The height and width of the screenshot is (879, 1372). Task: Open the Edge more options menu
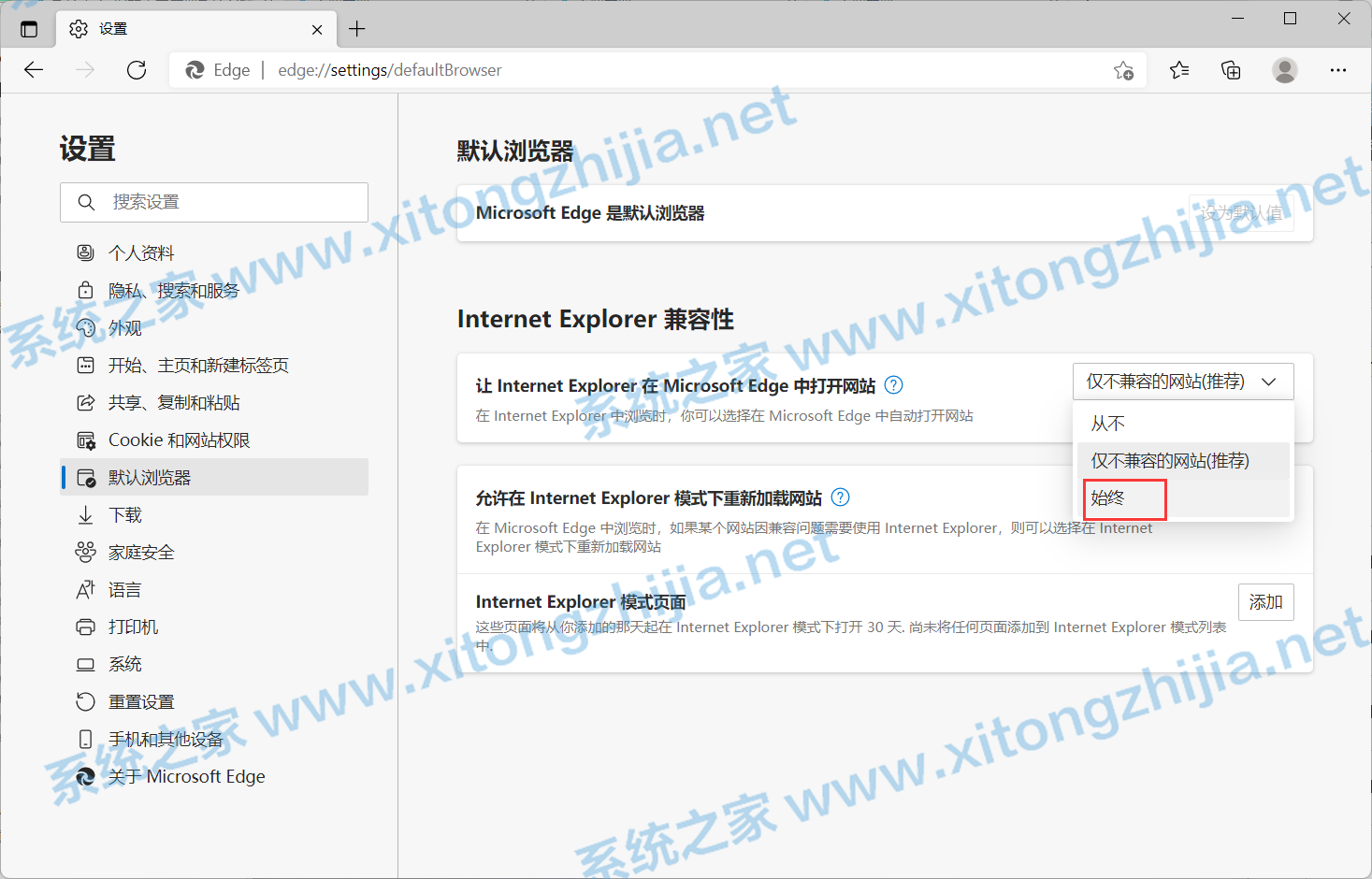tap(1338, 69)
